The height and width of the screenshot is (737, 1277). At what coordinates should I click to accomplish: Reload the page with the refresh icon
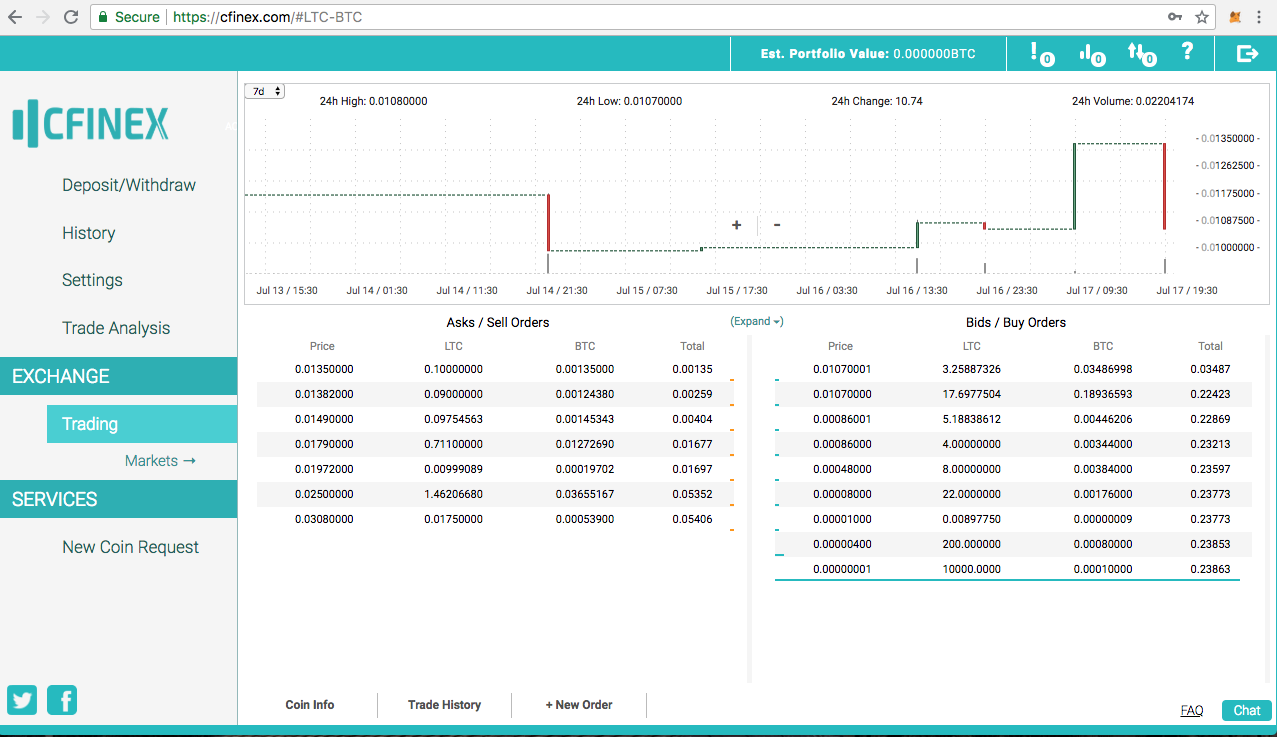(71, 17)
